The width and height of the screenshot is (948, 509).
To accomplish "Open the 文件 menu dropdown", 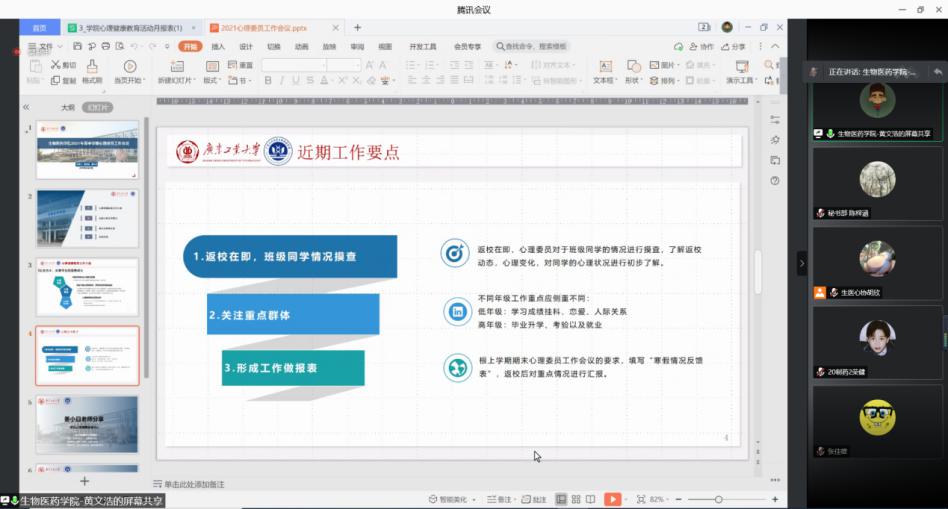I will [x=44, y=46].
